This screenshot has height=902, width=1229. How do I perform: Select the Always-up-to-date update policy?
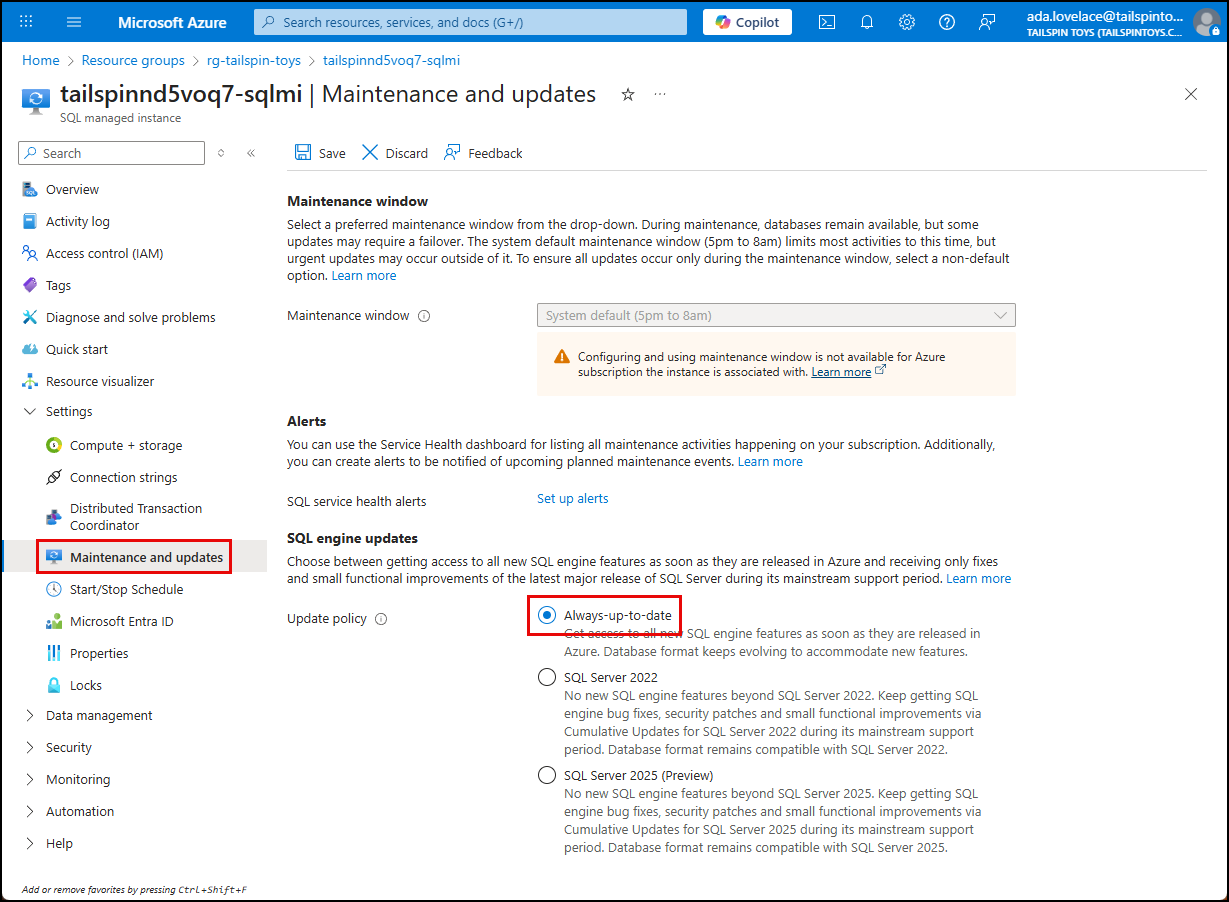546,615
